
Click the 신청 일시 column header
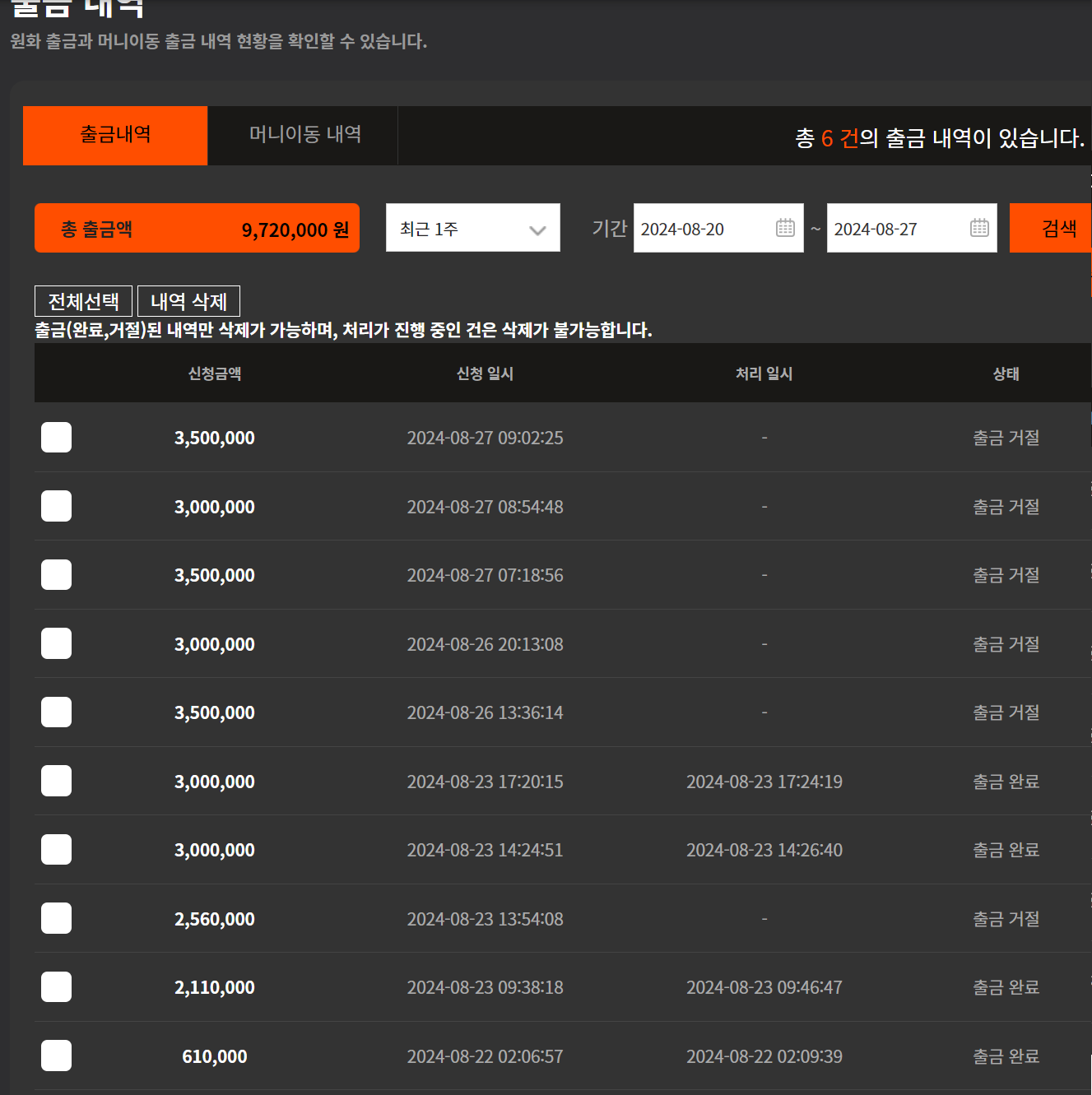485,374
